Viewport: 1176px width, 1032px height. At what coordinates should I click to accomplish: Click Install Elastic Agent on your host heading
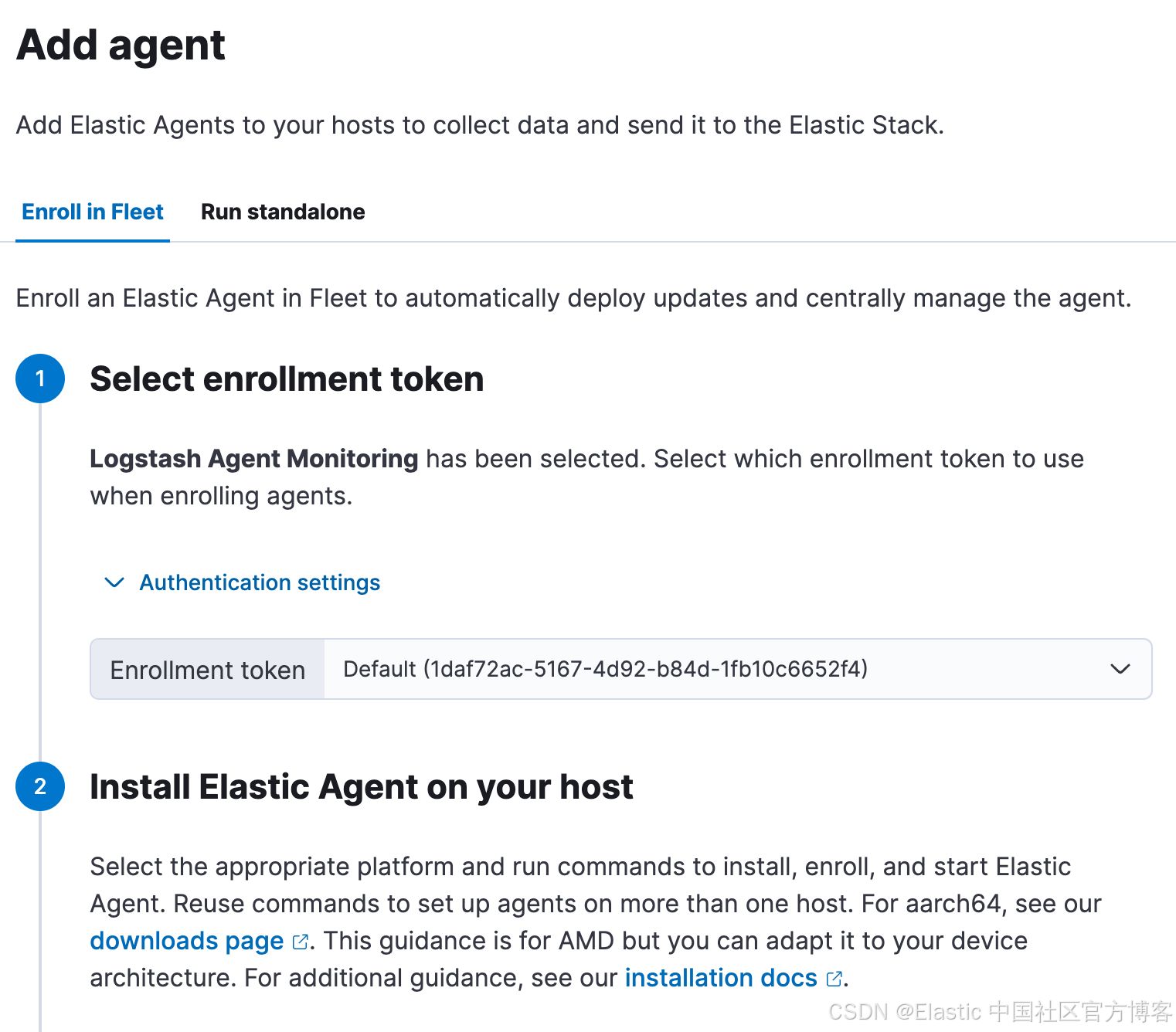362,787
